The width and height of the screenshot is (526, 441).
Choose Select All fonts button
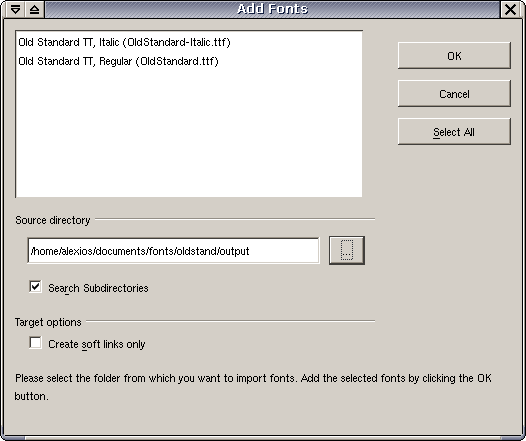point(454,131)
